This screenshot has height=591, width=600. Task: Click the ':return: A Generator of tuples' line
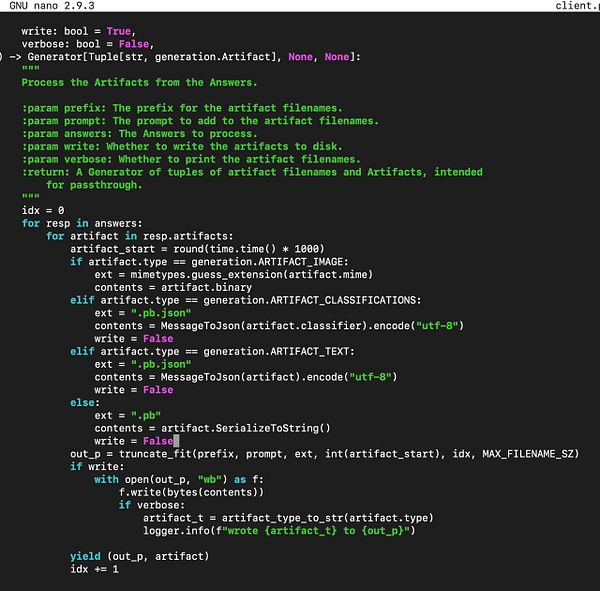click(x=252, y=172)
